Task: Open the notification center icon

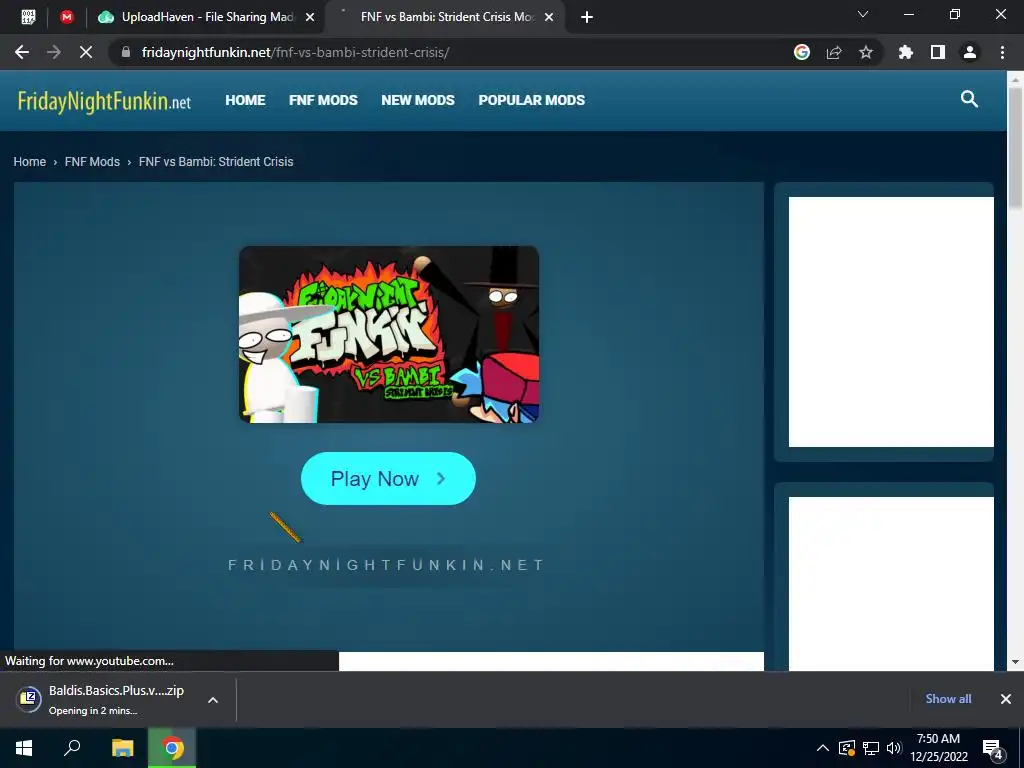Action: point(993,749)
